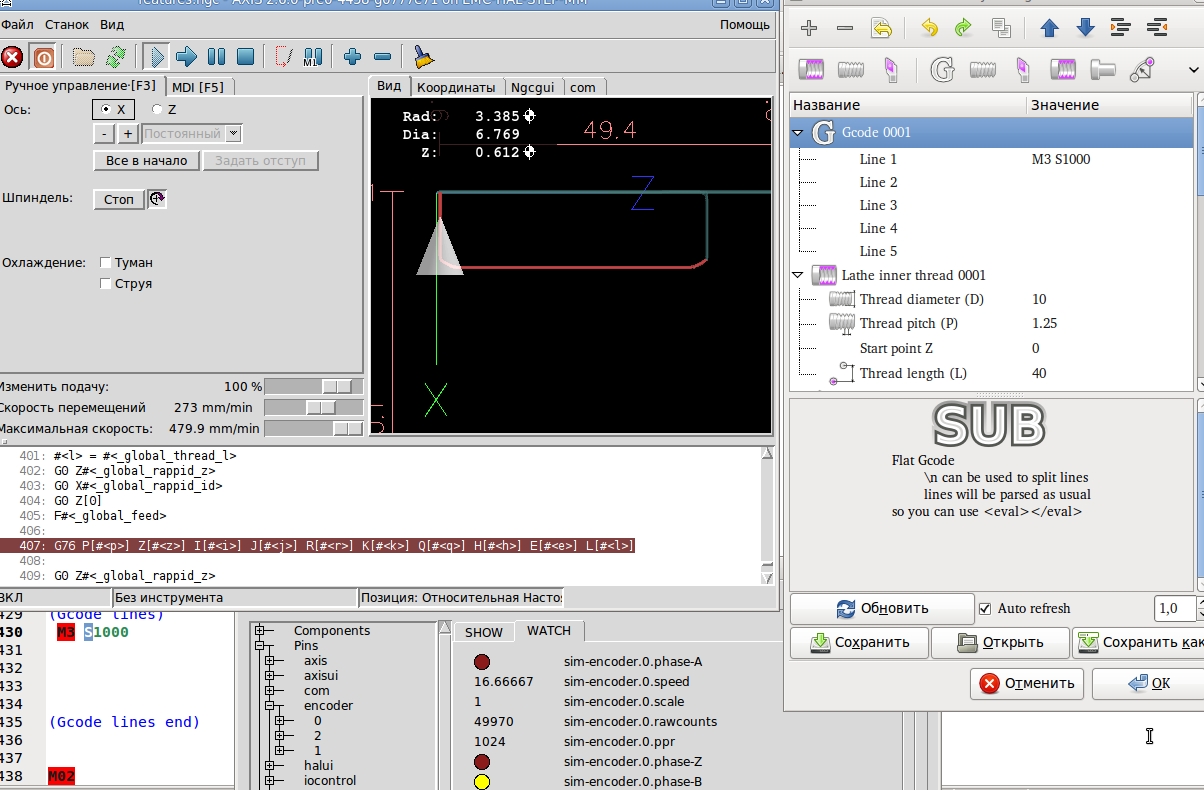Collapse the Gcode 0001 tree node
1204x790 pixels.
(798, 132)
